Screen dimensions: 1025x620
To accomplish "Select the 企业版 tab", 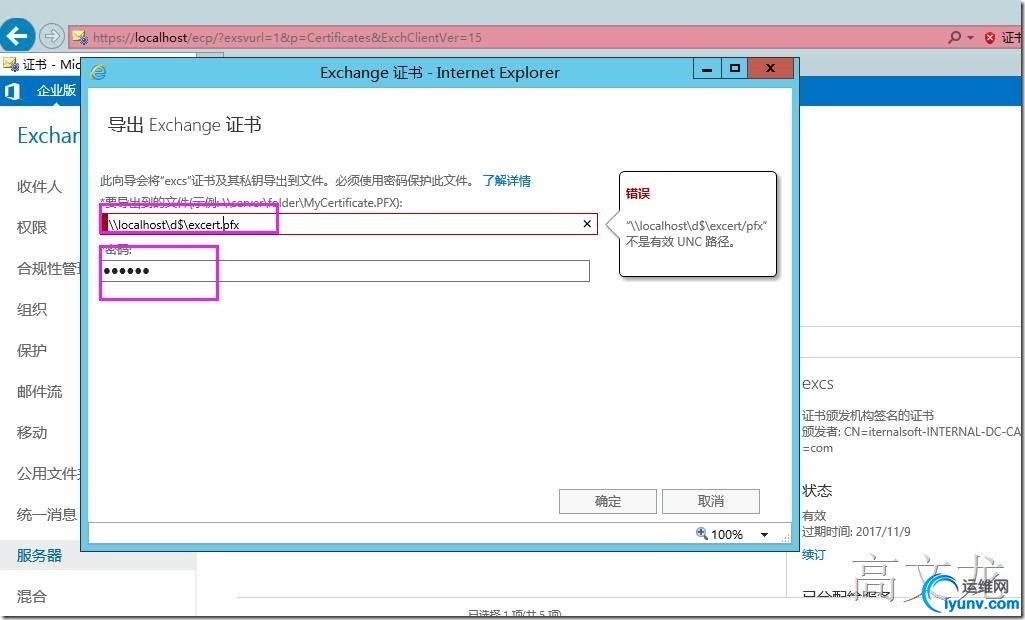I will pos(56,90).
